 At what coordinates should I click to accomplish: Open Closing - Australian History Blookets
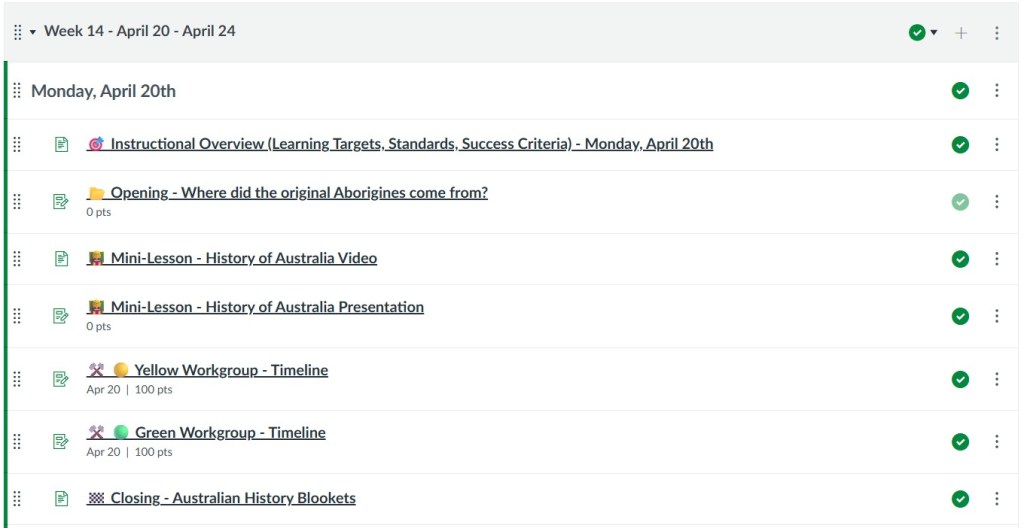(x=232, y=498)
